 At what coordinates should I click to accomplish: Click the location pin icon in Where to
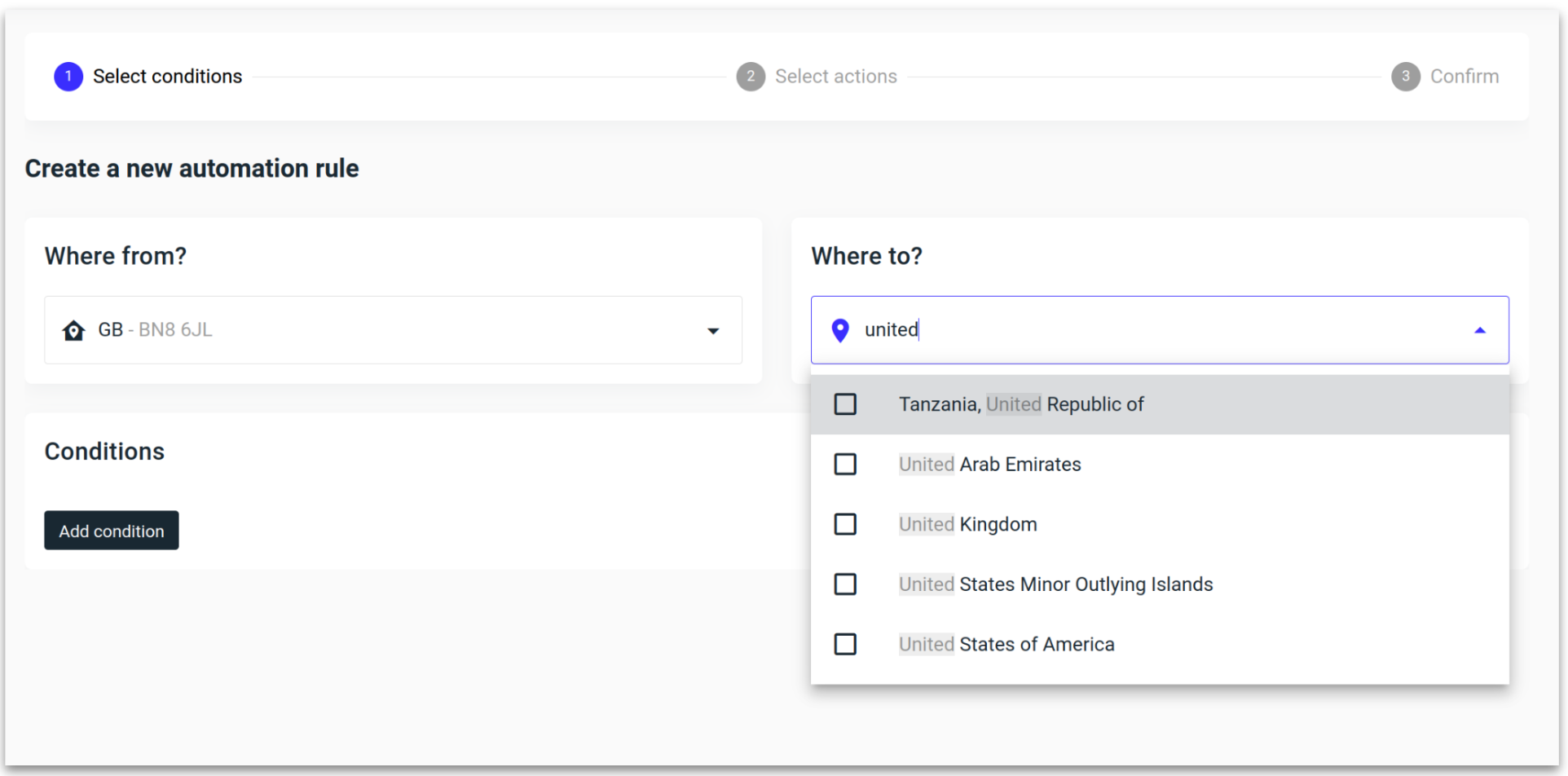pos(840,330)
